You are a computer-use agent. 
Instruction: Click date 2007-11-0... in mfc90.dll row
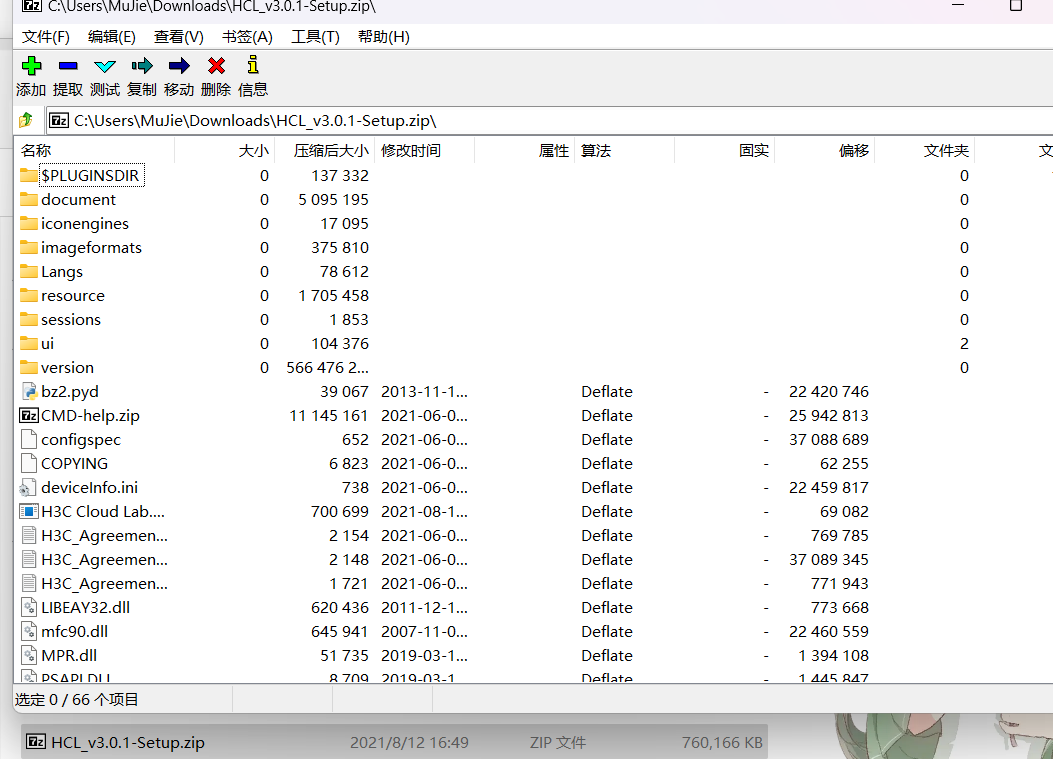tap(424, 631)
